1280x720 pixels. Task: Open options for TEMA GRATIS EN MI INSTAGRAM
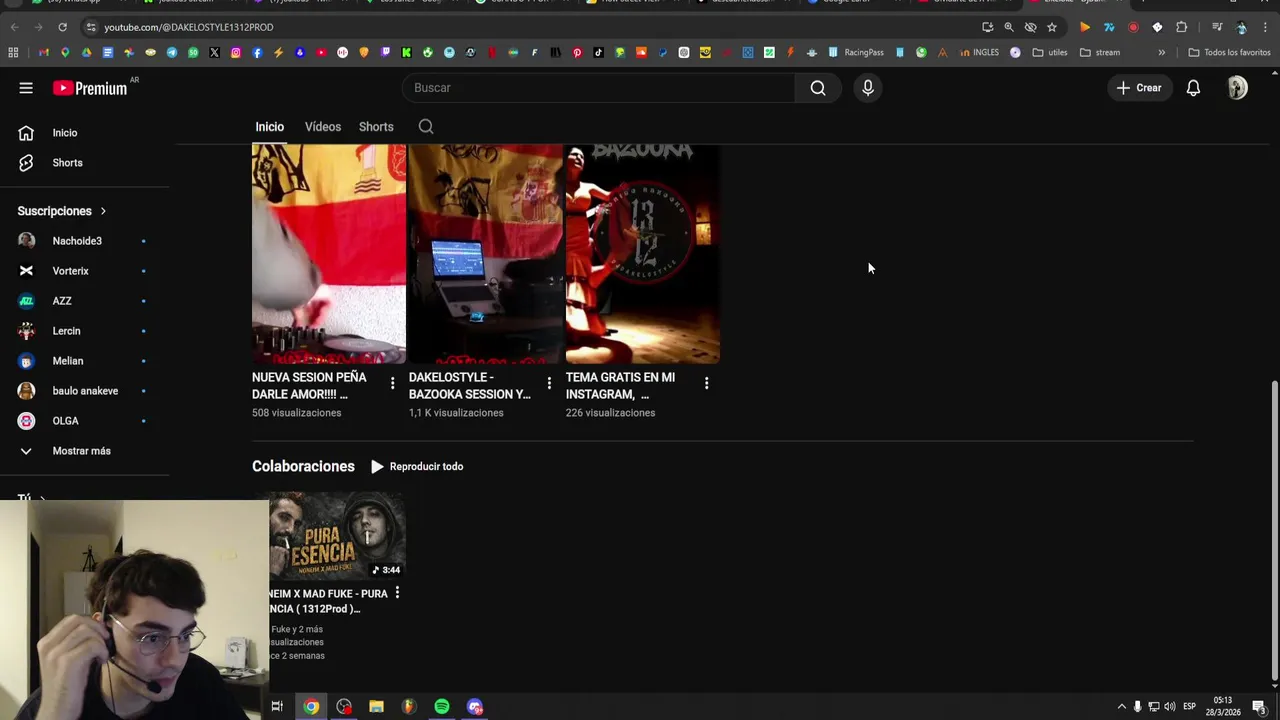pos(706,383)
